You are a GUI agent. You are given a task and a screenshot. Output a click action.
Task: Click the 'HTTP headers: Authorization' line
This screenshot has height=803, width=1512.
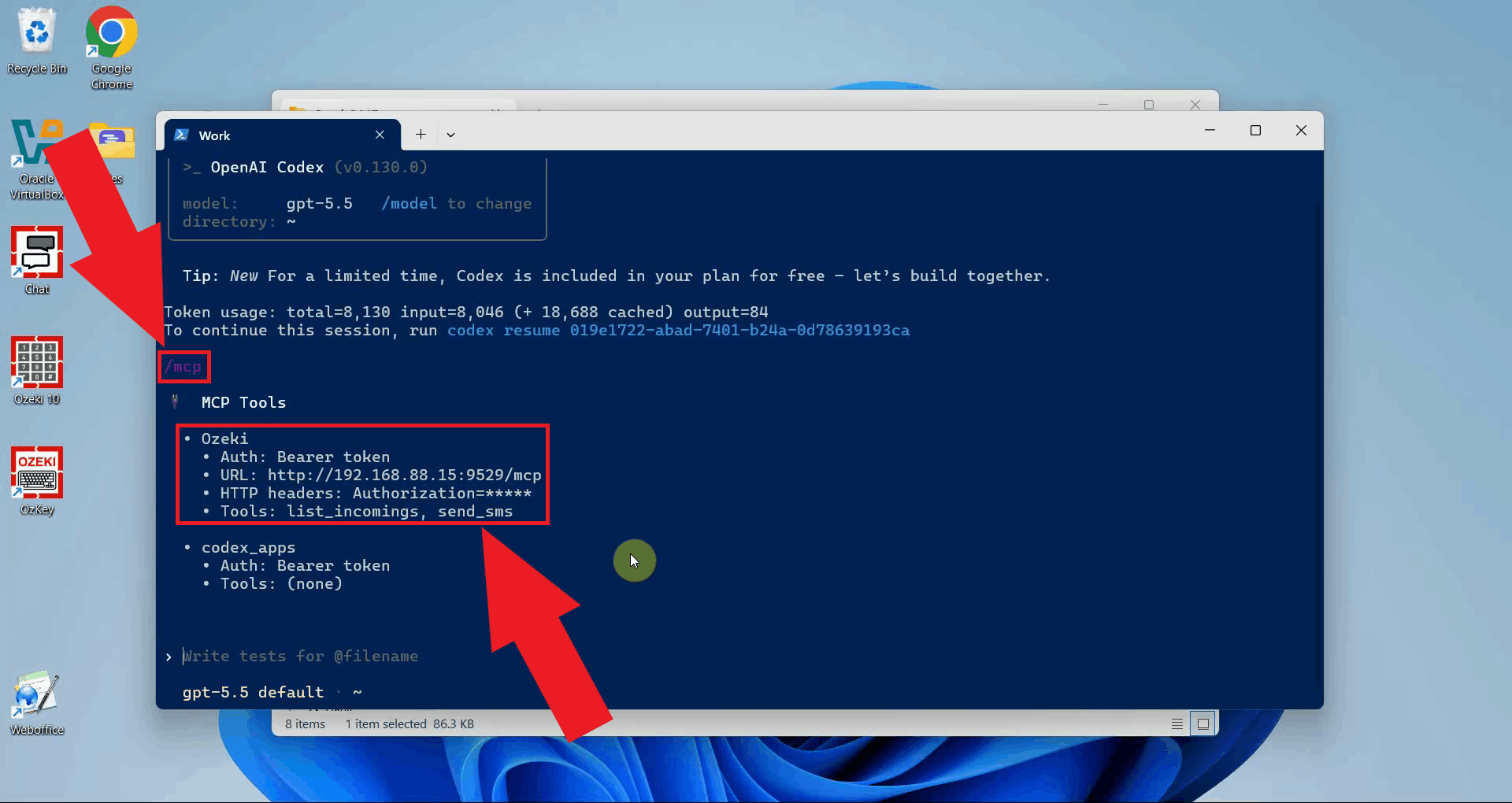pos(376,493)
